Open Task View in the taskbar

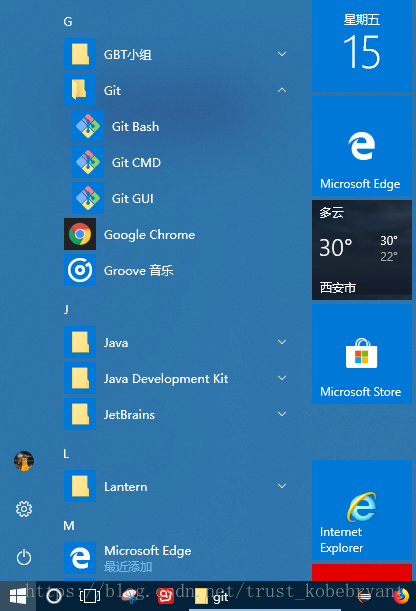click(x=90, y=596)
